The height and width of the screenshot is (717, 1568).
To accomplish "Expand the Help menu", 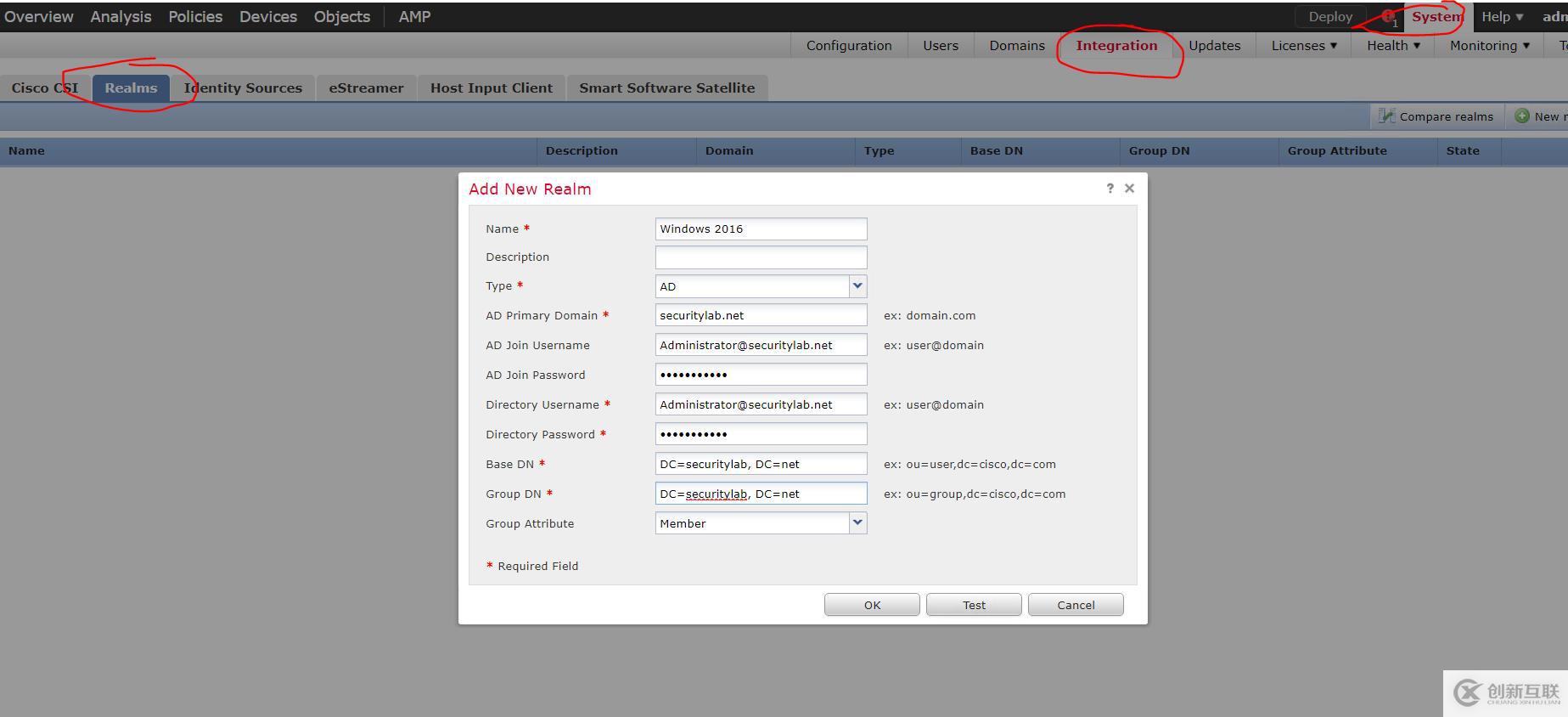I will click(x=1502, y=17).
